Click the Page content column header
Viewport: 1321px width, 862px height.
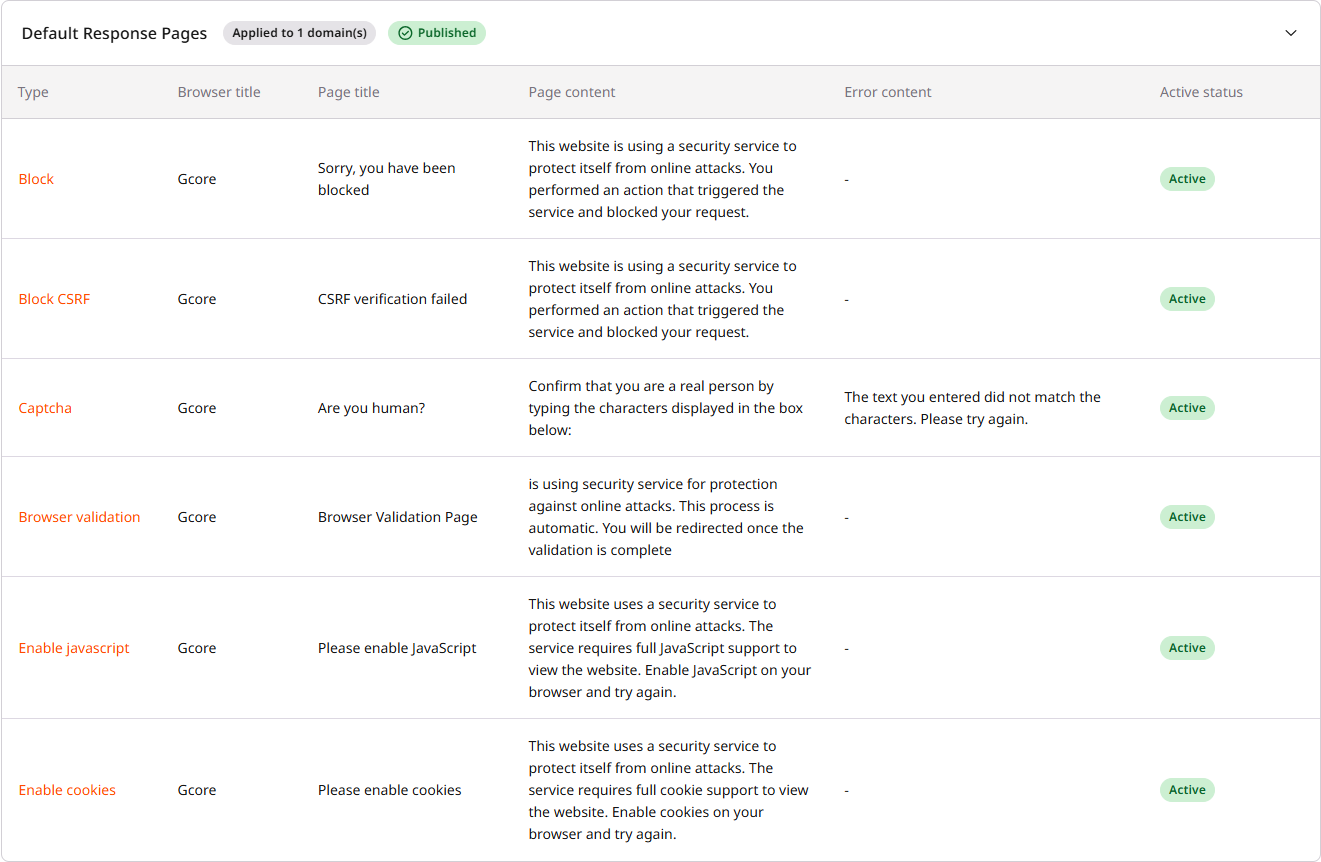pos(571,91)
